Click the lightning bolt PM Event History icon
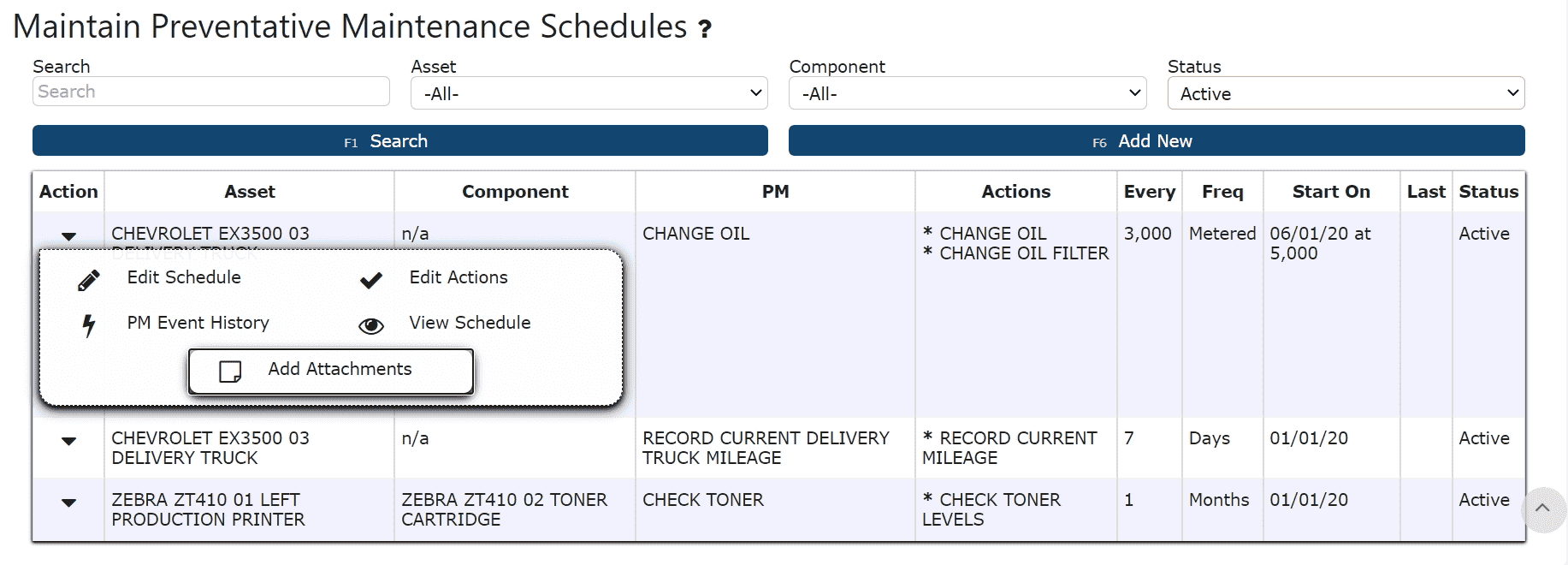This screenshot has height=565, width=1568. 88,325
